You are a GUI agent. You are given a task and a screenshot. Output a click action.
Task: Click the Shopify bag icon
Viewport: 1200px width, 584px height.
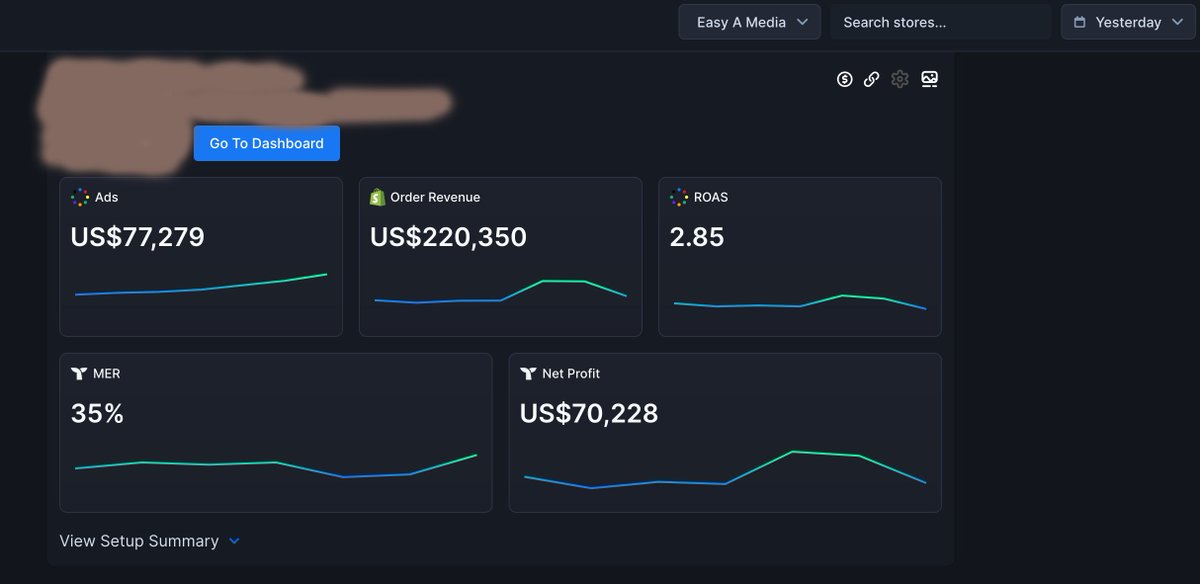(377, 197)
